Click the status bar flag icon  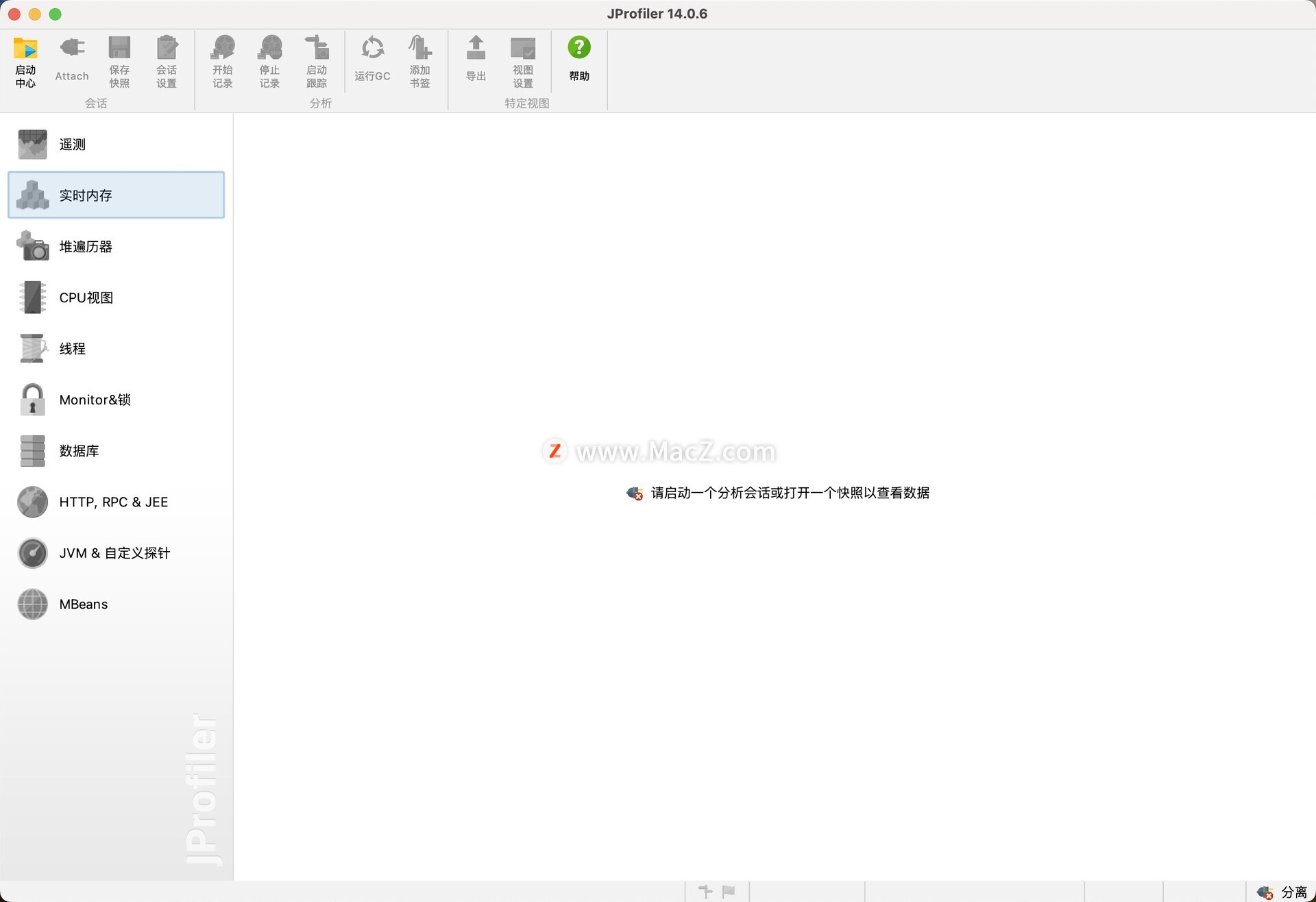[729, 891]
